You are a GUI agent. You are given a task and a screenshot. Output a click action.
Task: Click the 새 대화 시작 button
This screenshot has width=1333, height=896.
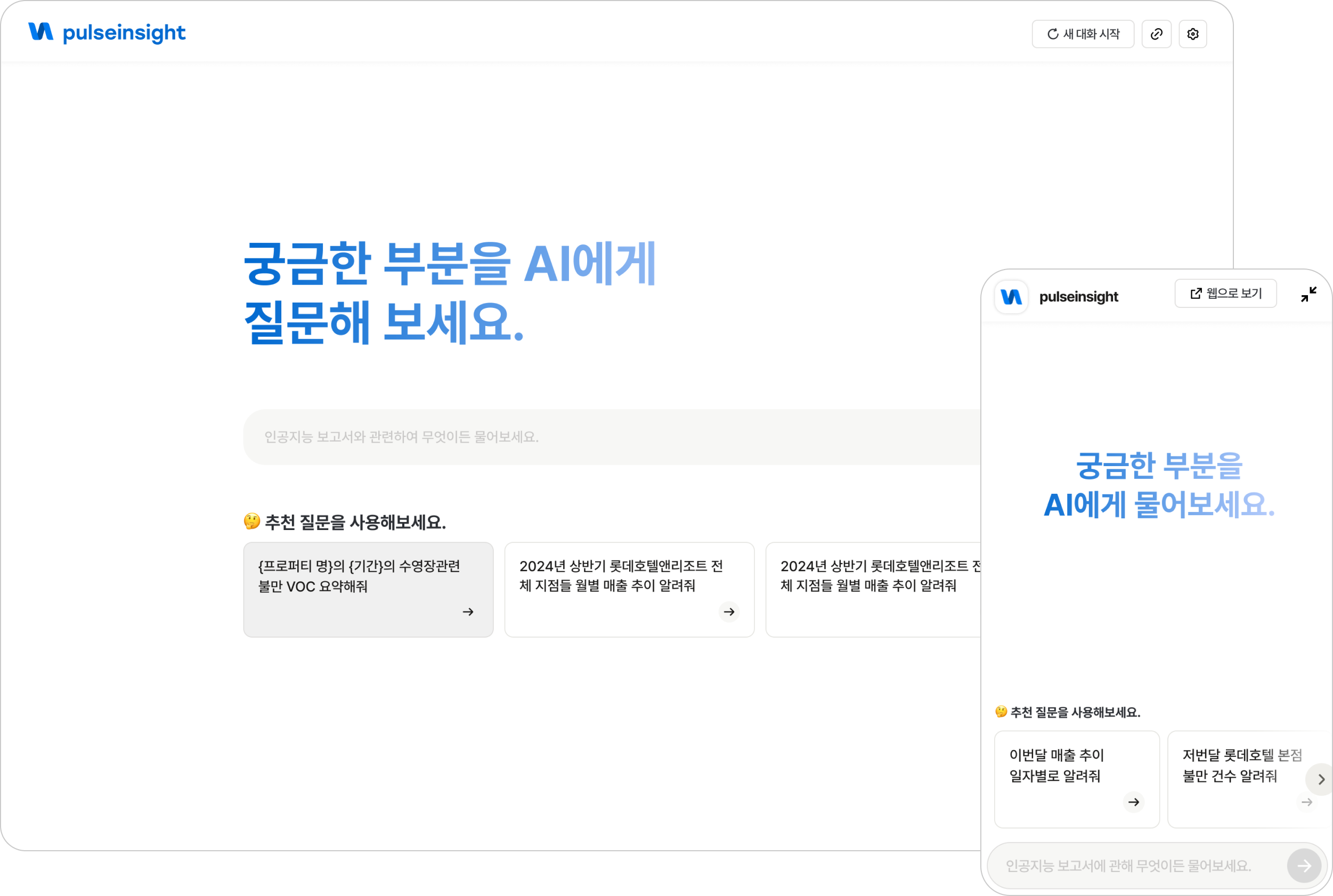tap(1082, 34)
